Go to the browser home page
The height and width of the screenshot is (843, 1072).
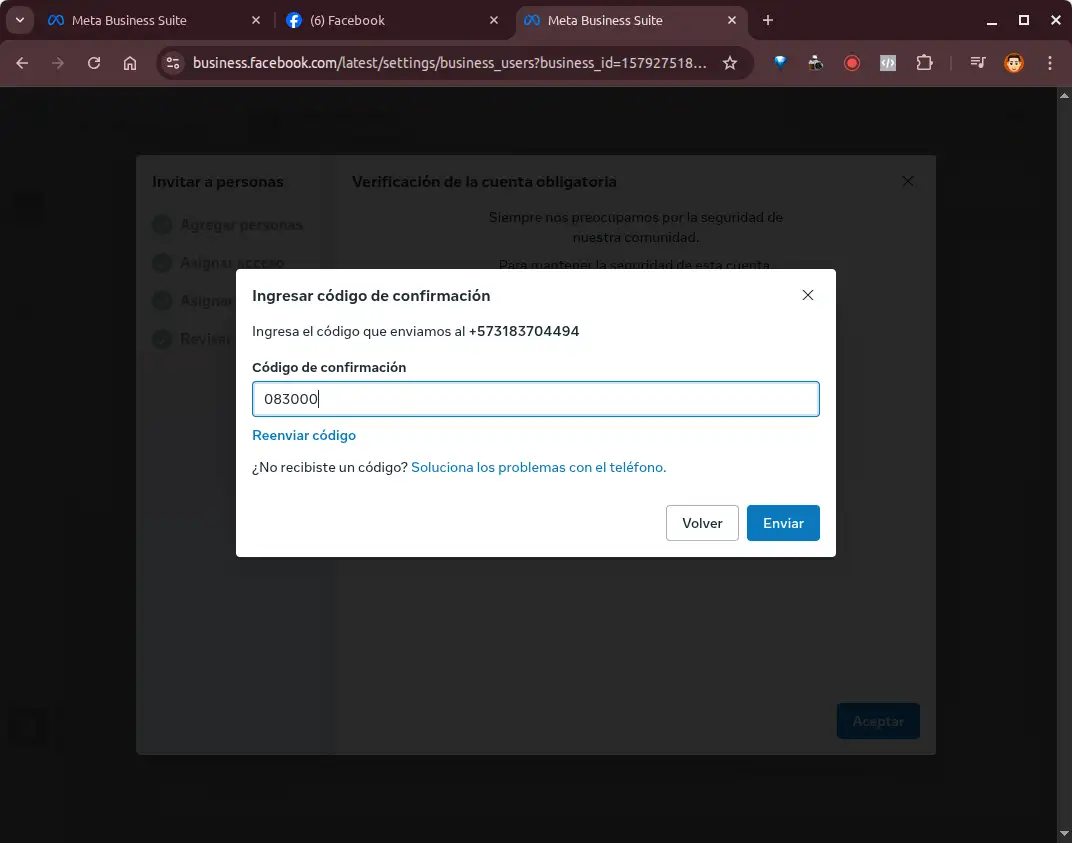point(130,63)
